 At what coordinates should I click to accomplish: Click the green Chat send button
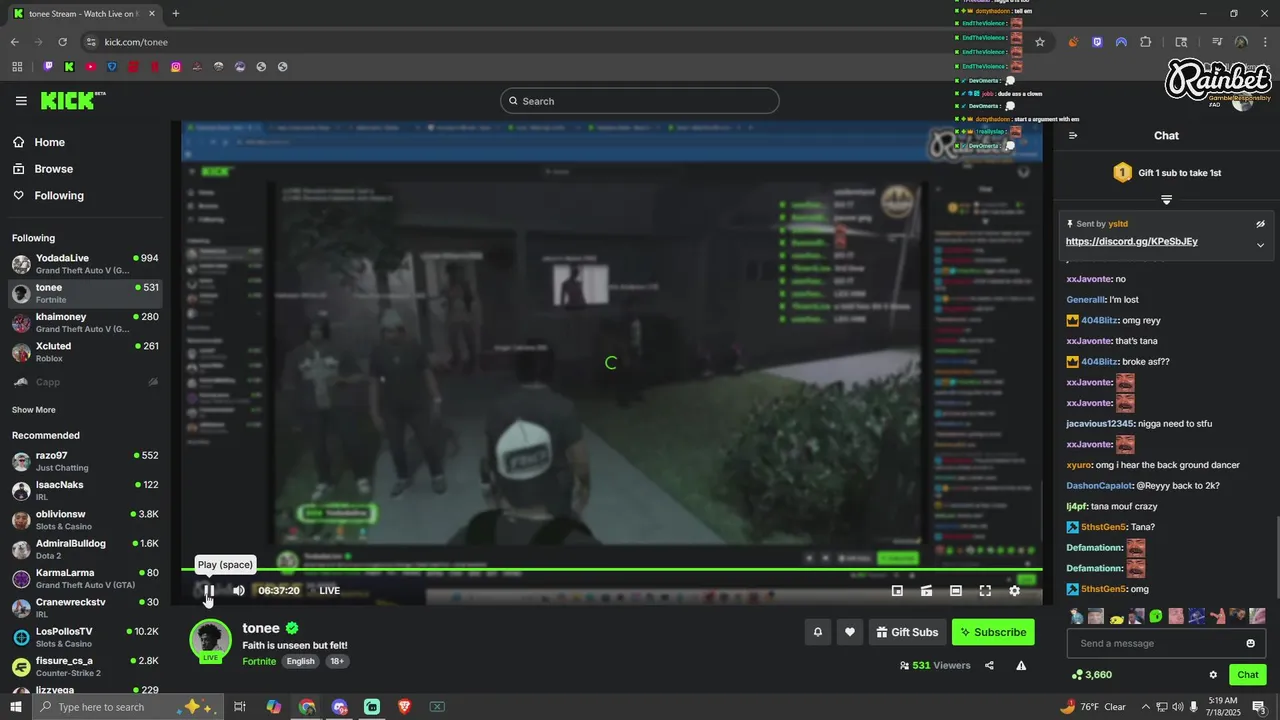[x=1247, y=675]
